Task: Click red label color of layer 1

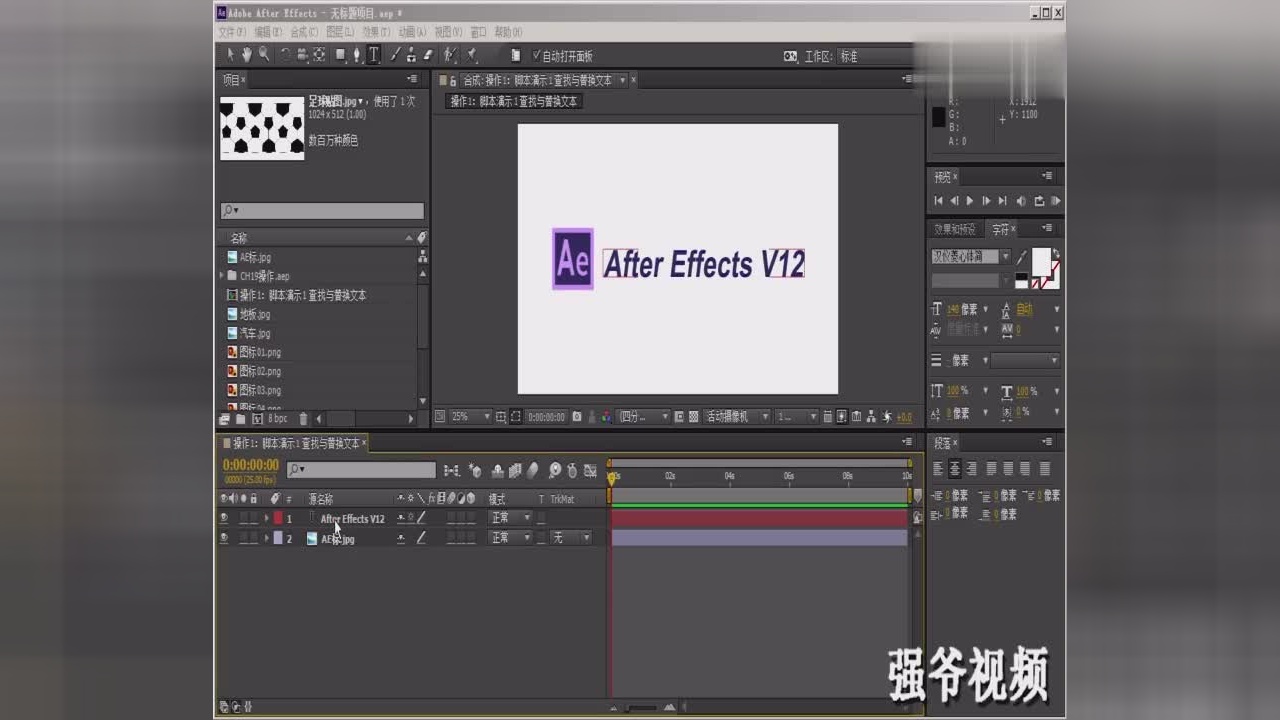Action: 278,518
